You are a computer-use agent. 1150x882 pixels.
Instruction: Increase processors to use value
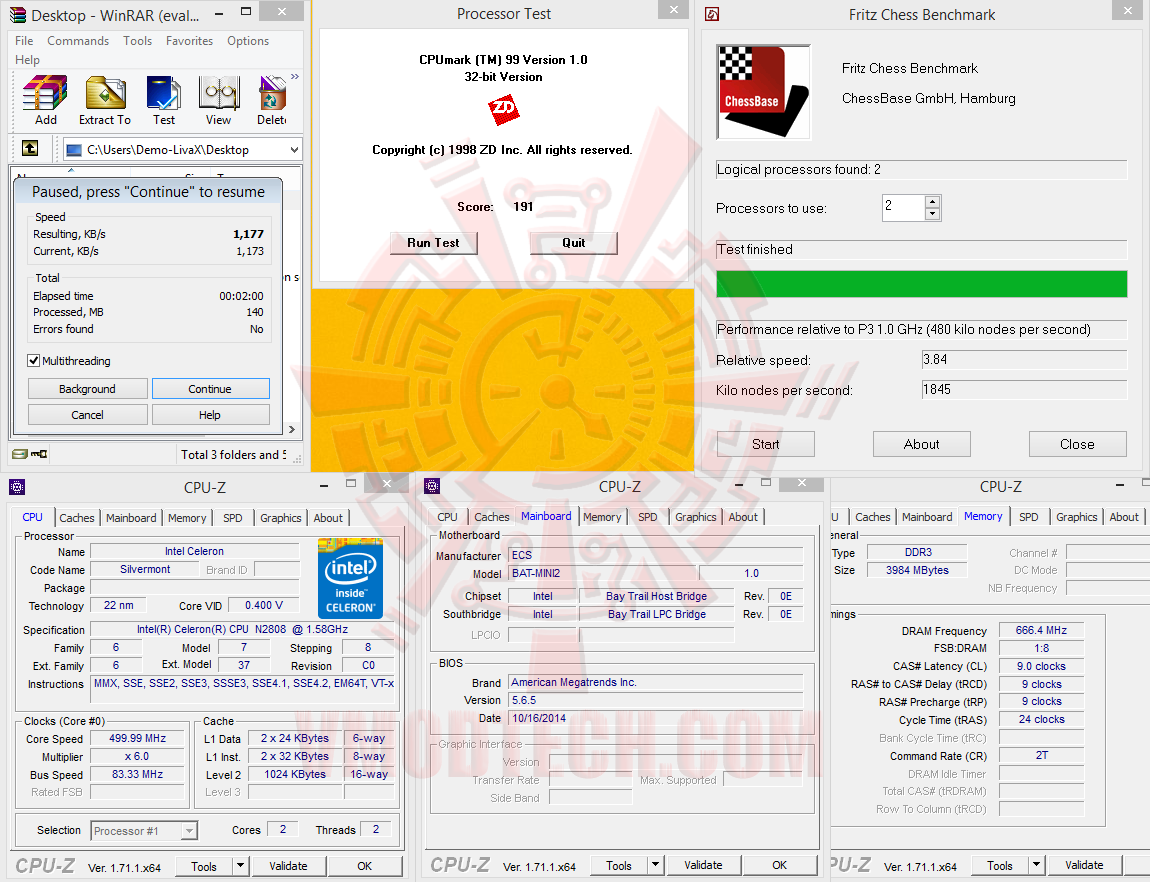pos(932,202)
